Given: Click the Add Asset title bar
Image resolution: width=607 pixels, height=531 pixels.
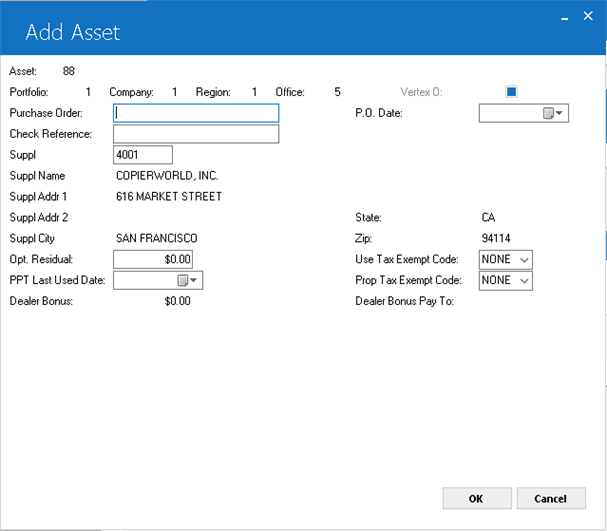Looking at the screenshot, I should [x=304, y=28].
